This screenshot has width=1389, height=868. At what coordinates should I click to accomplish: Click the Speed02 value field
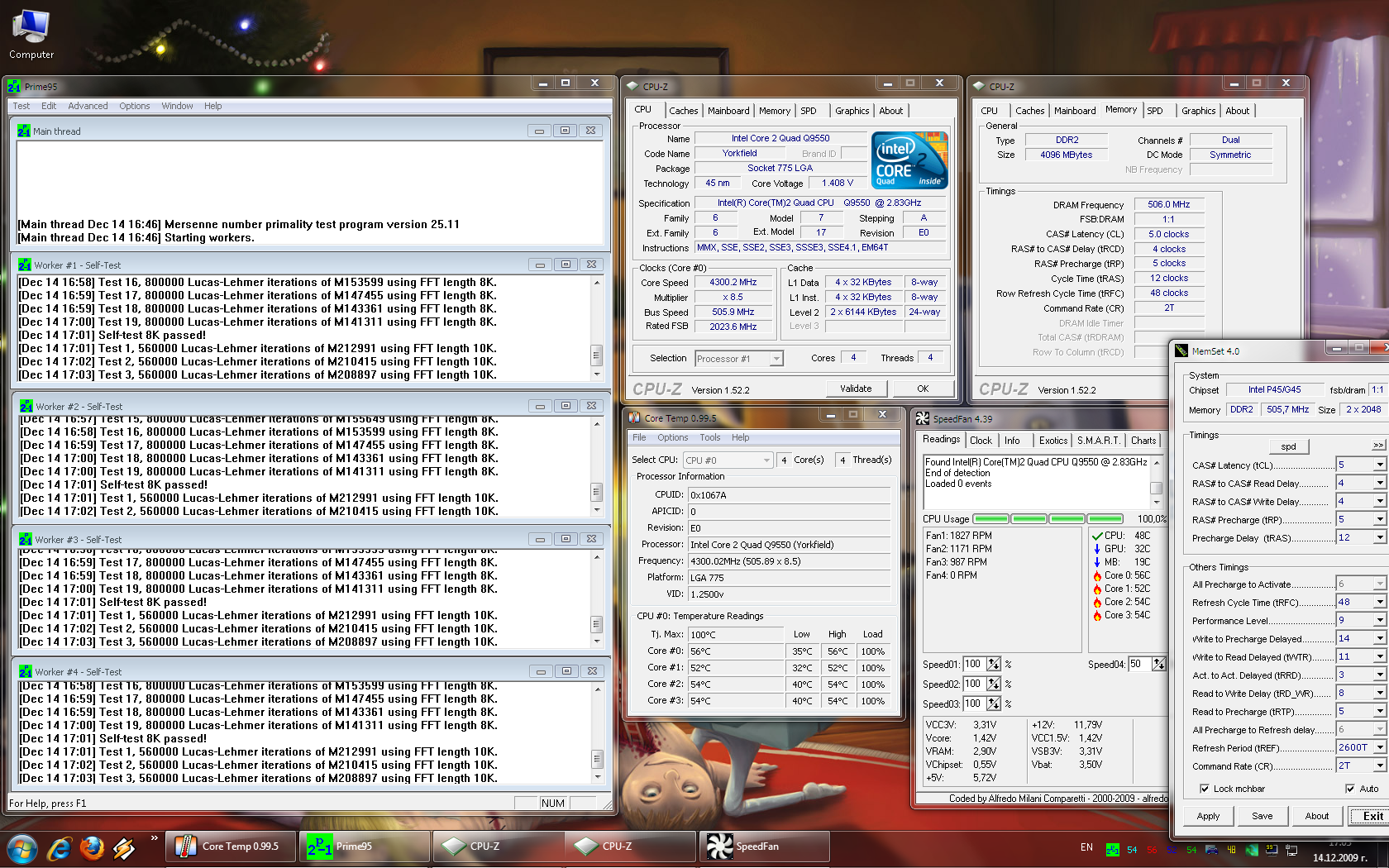pos(975,684)
